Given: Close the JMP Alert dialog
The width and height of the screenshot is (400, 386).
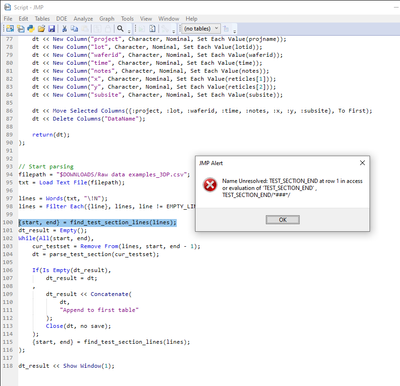Looking at the screenshot, I should (362, 163).
